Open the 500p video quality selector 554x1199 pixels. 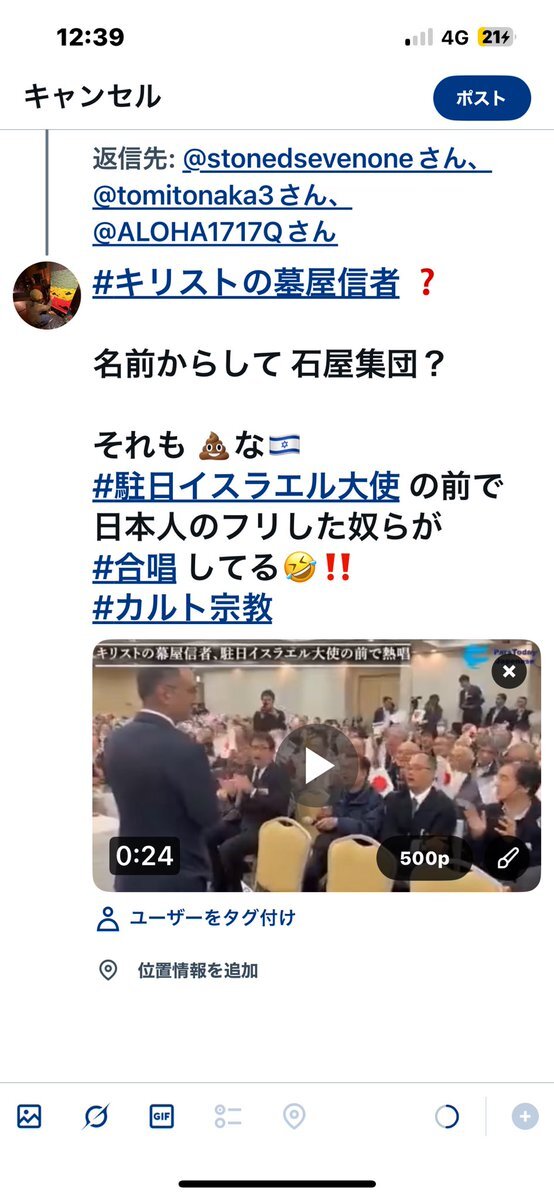click(x=424, y=858)
